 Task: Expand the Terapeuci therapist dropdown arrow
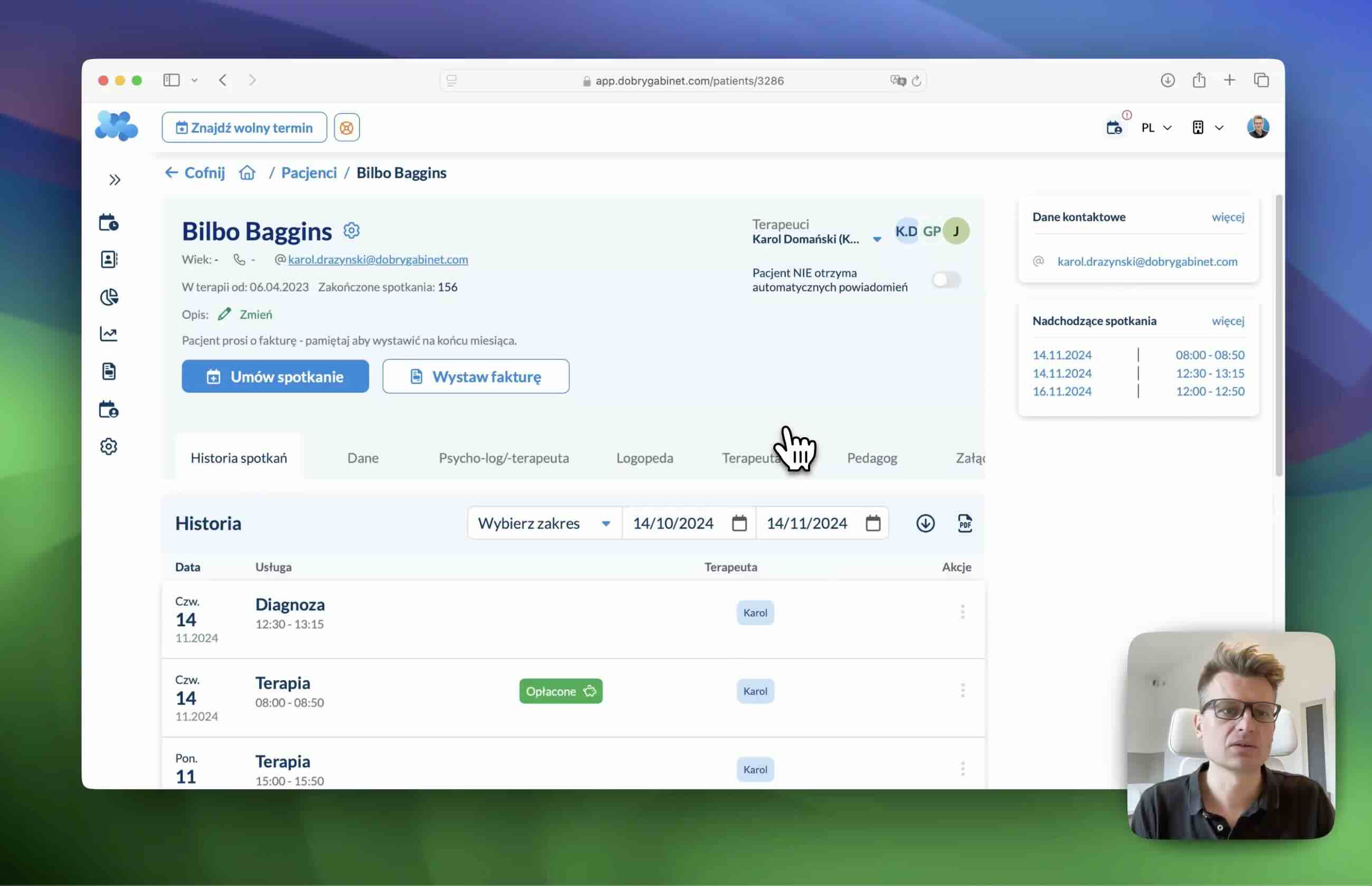pyautogui.click(x=877, y=239)
